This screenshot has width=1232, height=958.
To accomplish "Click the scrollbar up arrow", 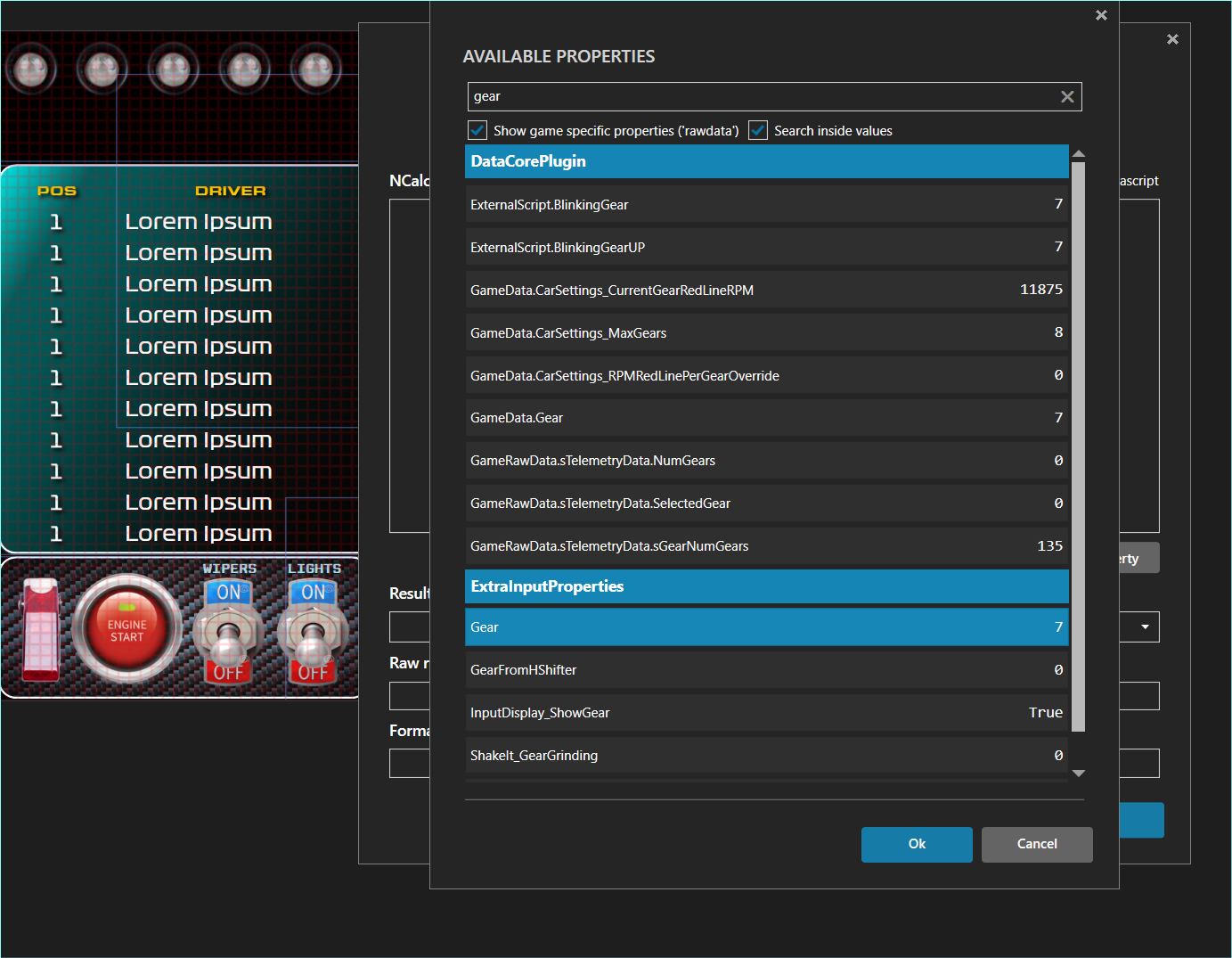I will tap(1079, 153).
